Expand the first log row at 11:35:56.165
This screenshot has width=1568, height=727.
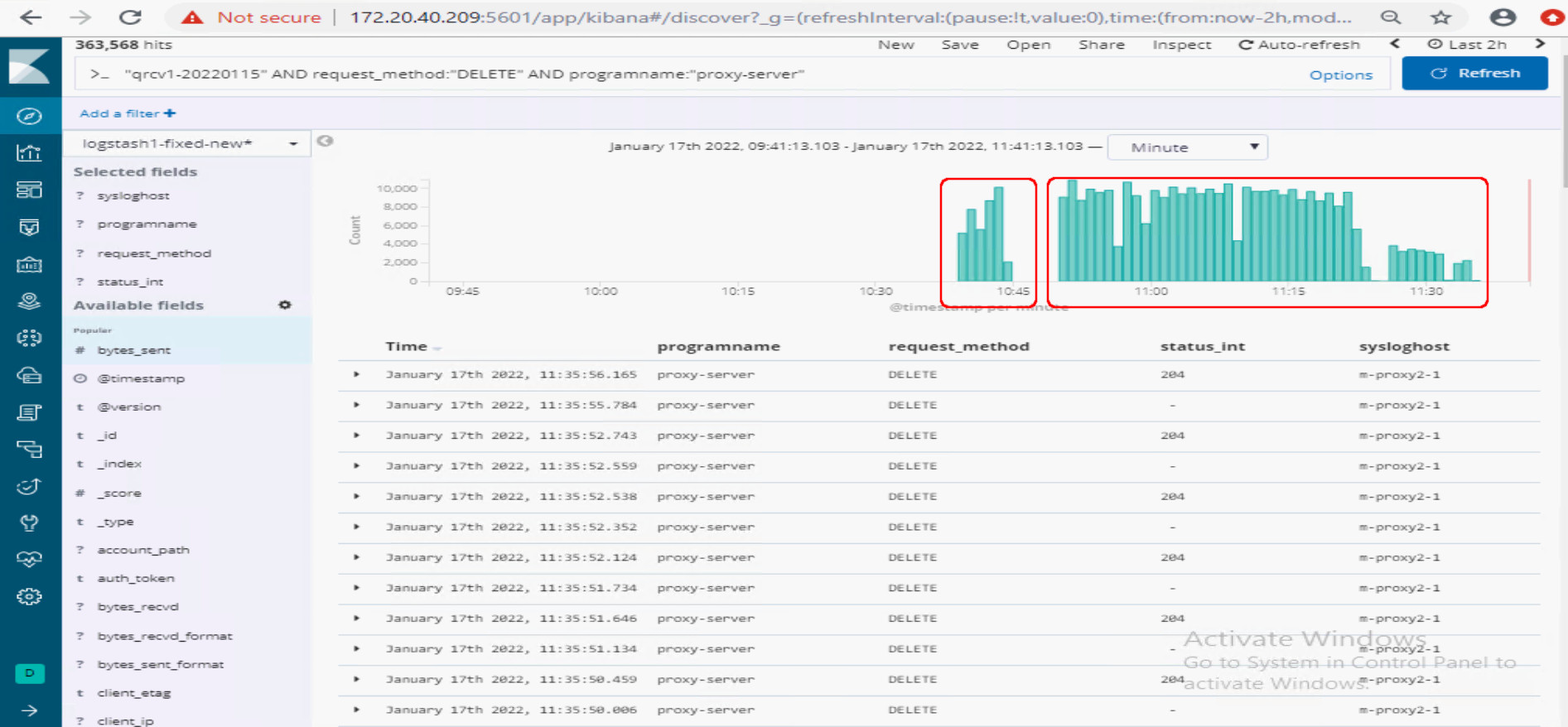pos(357,374)
